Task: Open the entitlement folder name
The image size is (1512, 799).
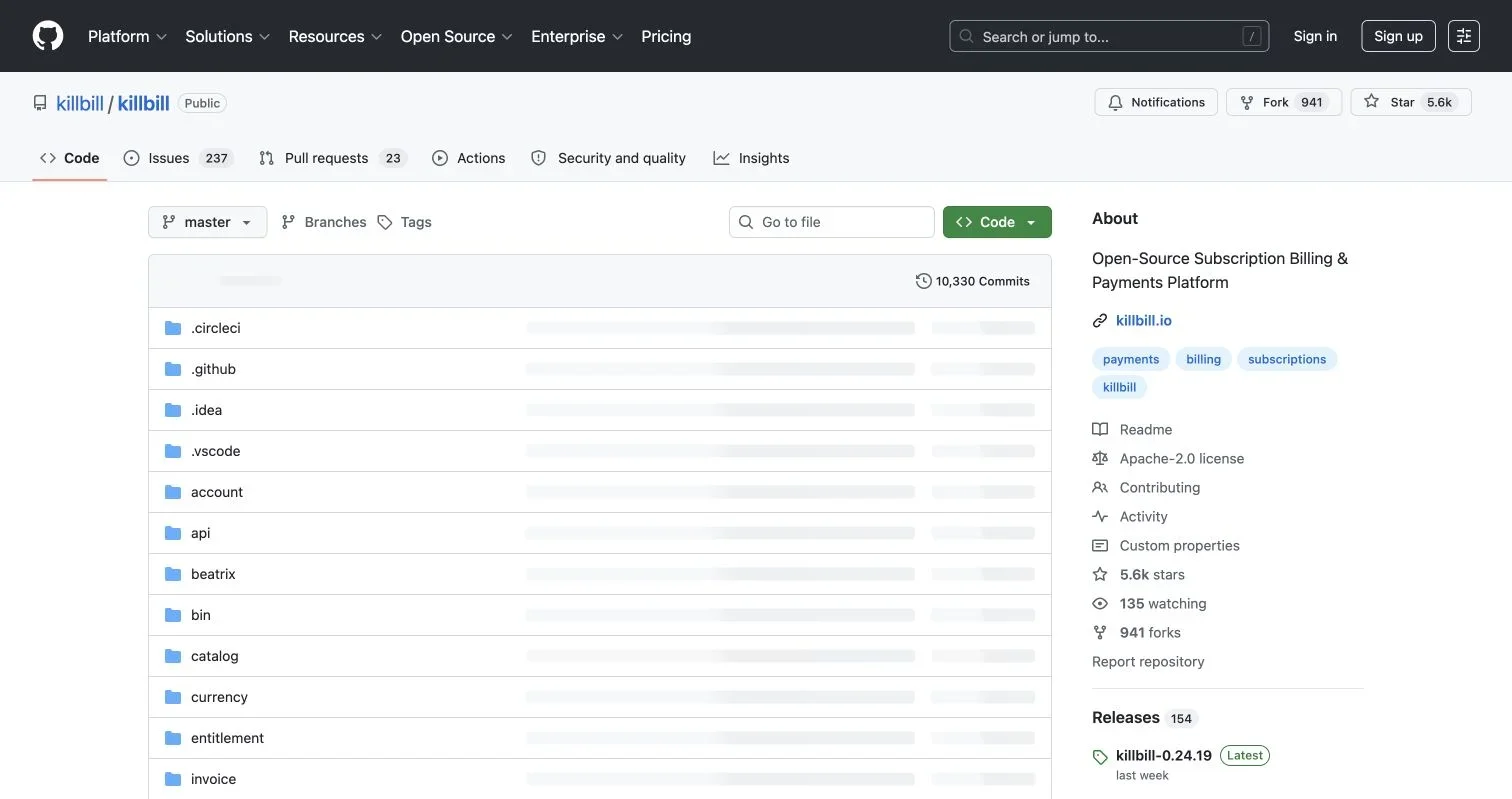Action: (227, 738)
